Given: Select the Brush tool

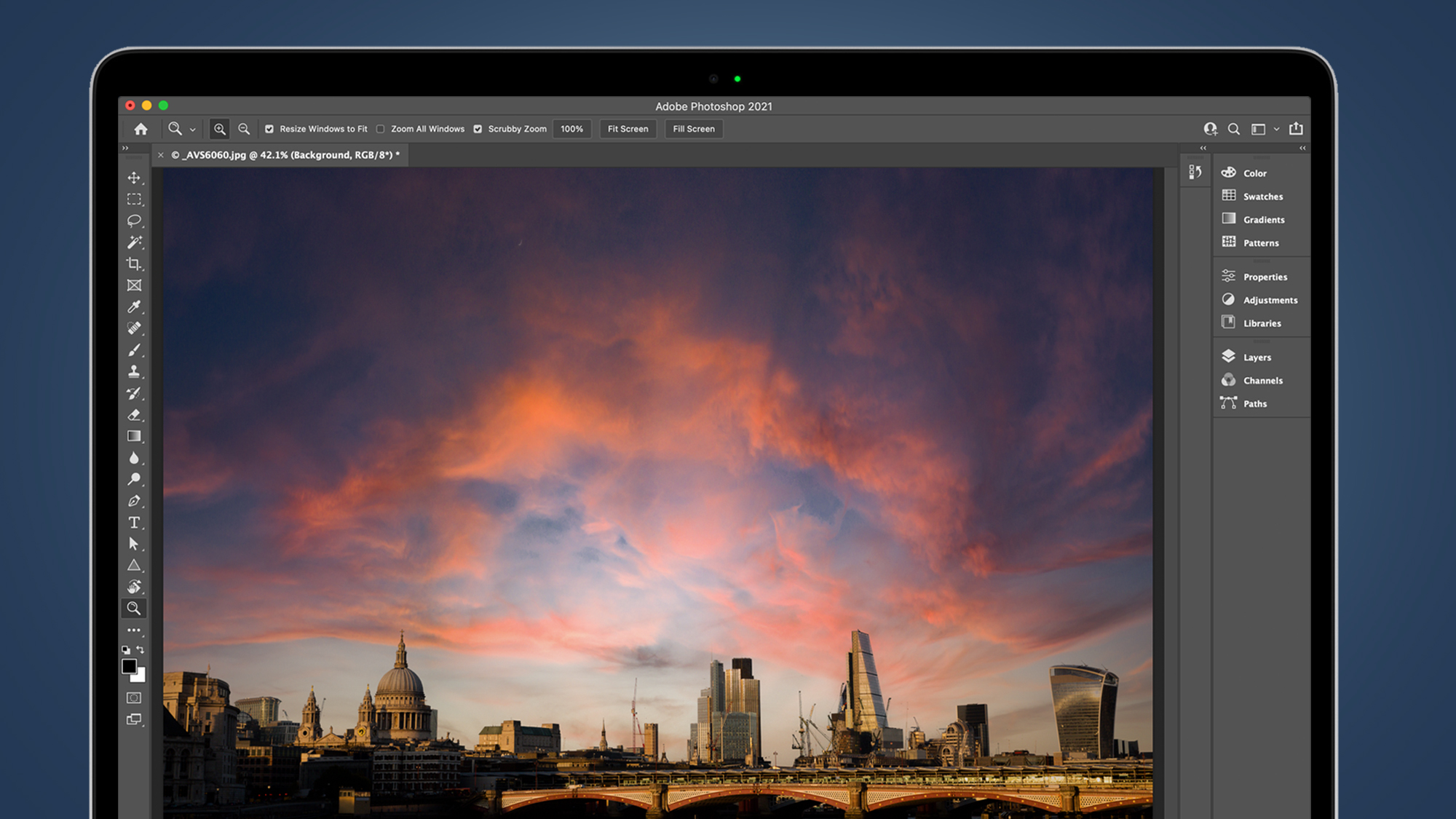Looking at the screenshot, I should (x=134, y=350).
